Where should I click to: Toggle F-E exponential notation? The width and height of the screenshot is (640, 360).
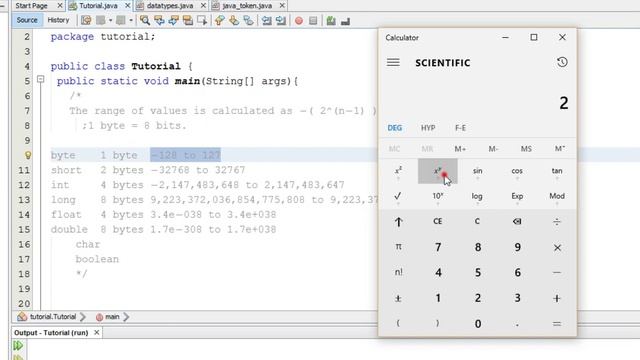point(460,128)
